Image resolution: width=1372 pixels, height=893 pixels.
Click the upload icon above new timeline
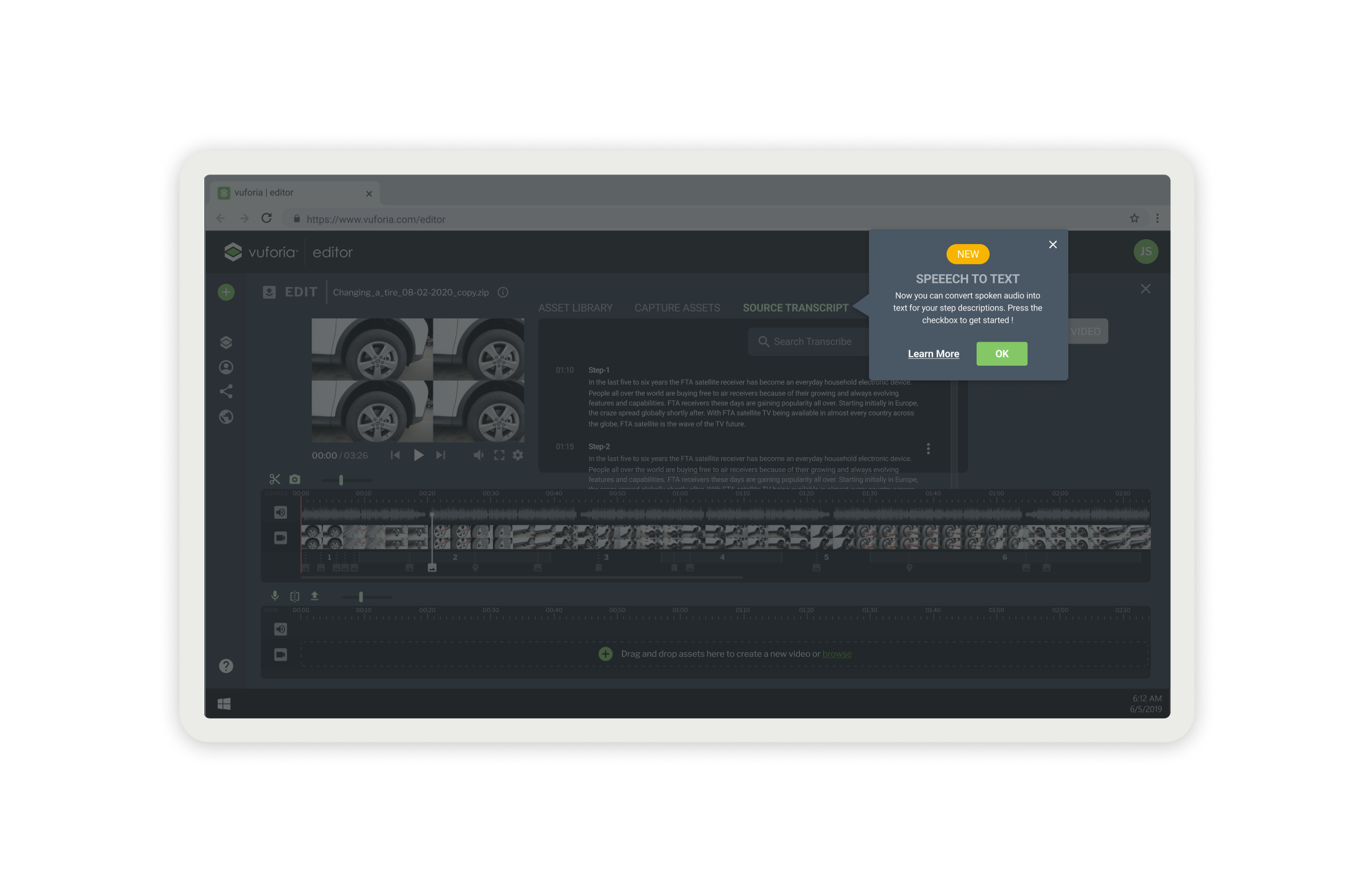tap(315, 596)
